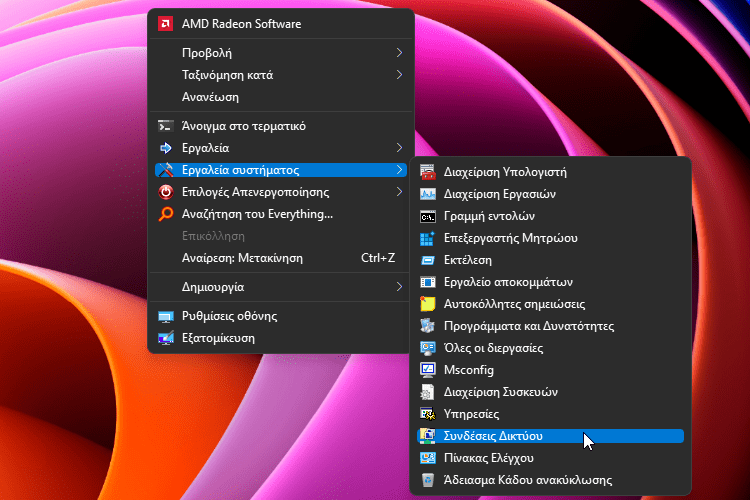Click the AMD Radeon Software icon
This screenshot has height=500, width=750.
(165, 23)
